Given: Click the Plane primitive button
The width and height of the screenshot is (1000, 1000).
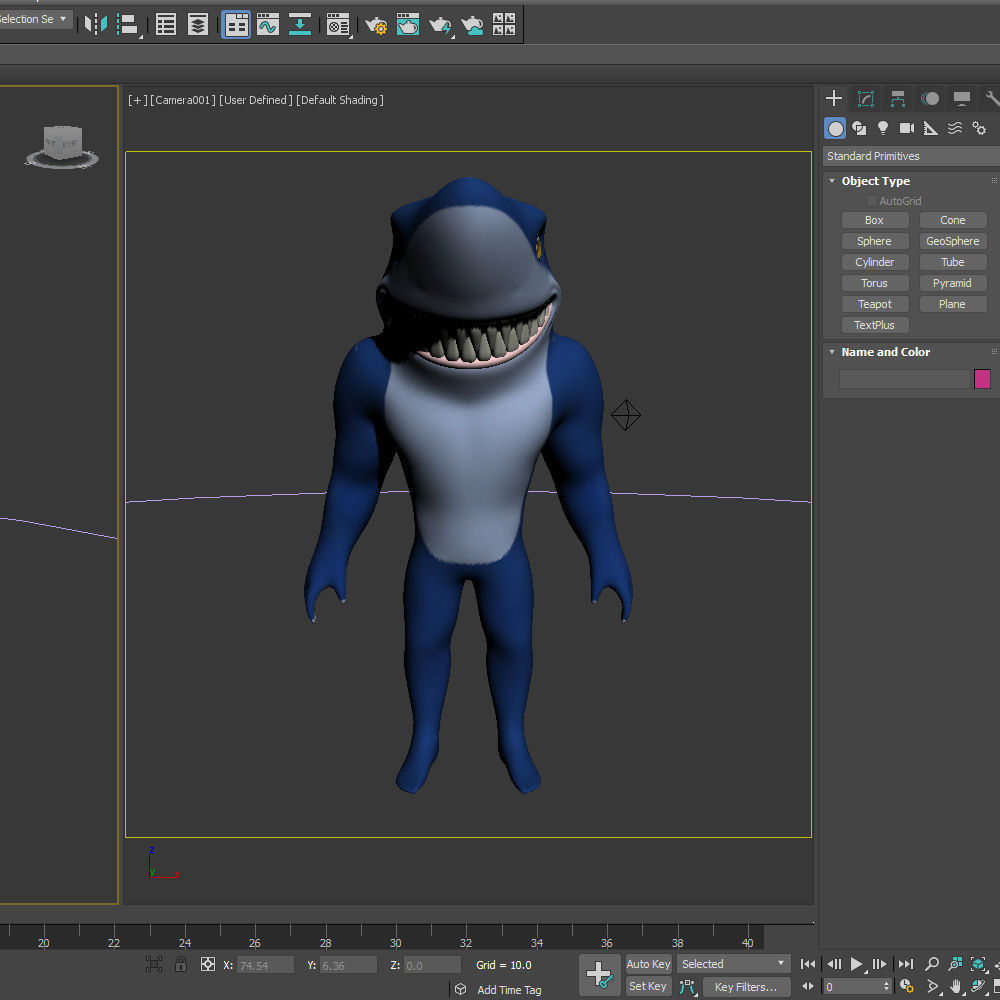Looking at the screenshot, I should point(953,304).
